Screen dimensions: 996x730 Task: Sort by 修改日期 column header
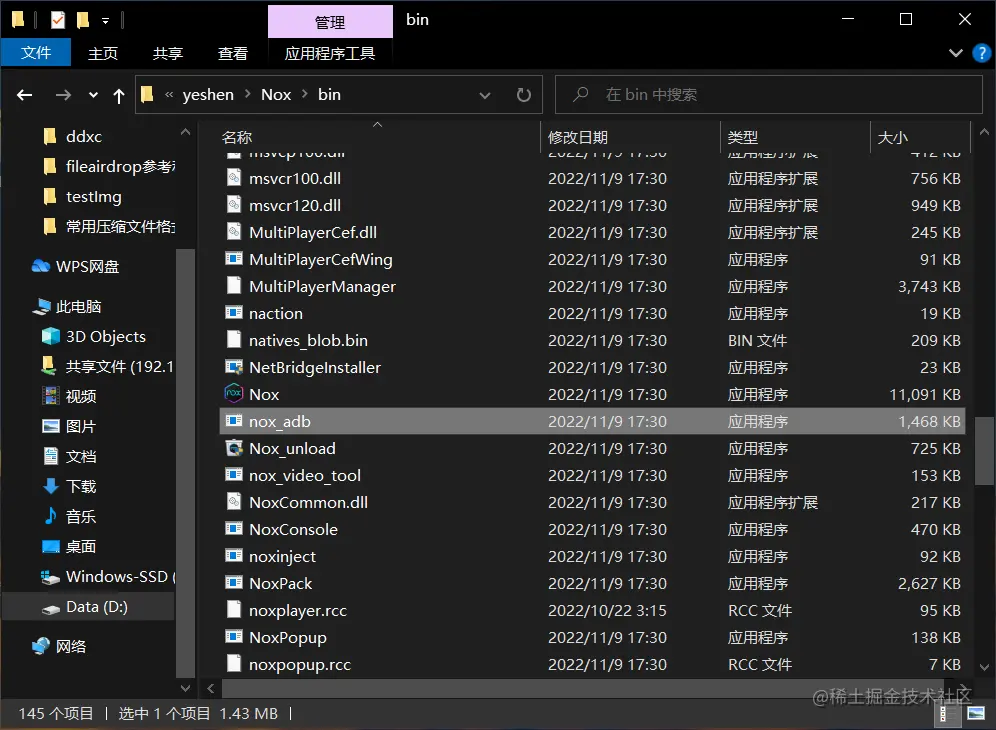click(x=577, y=137)
